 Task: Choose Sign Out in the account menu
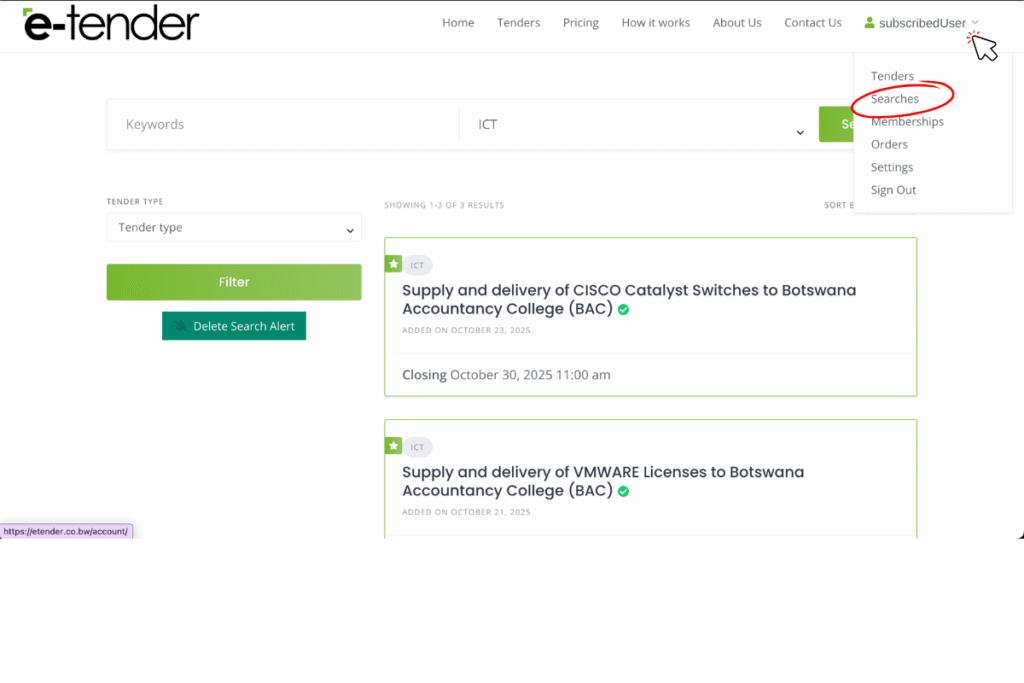(893, 190)
